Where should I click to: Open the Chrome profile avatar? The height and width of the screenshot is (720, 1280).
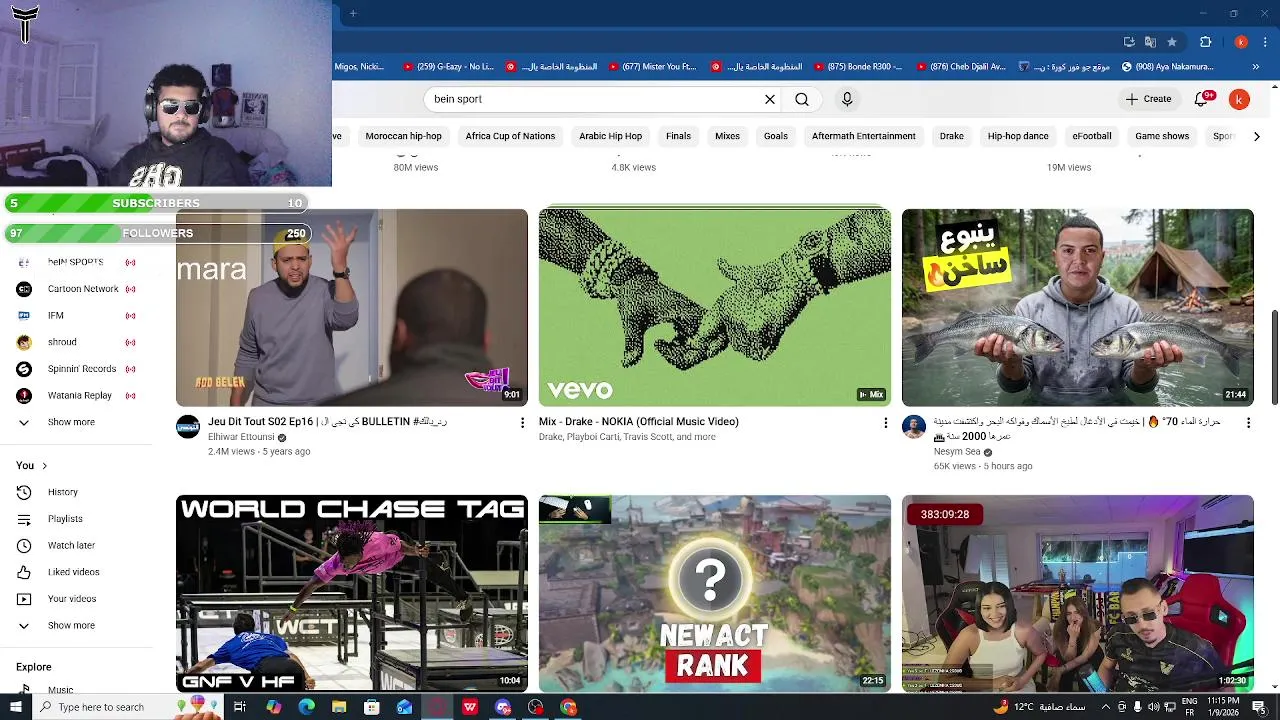pyautogui.click(x=1241, y=42)
